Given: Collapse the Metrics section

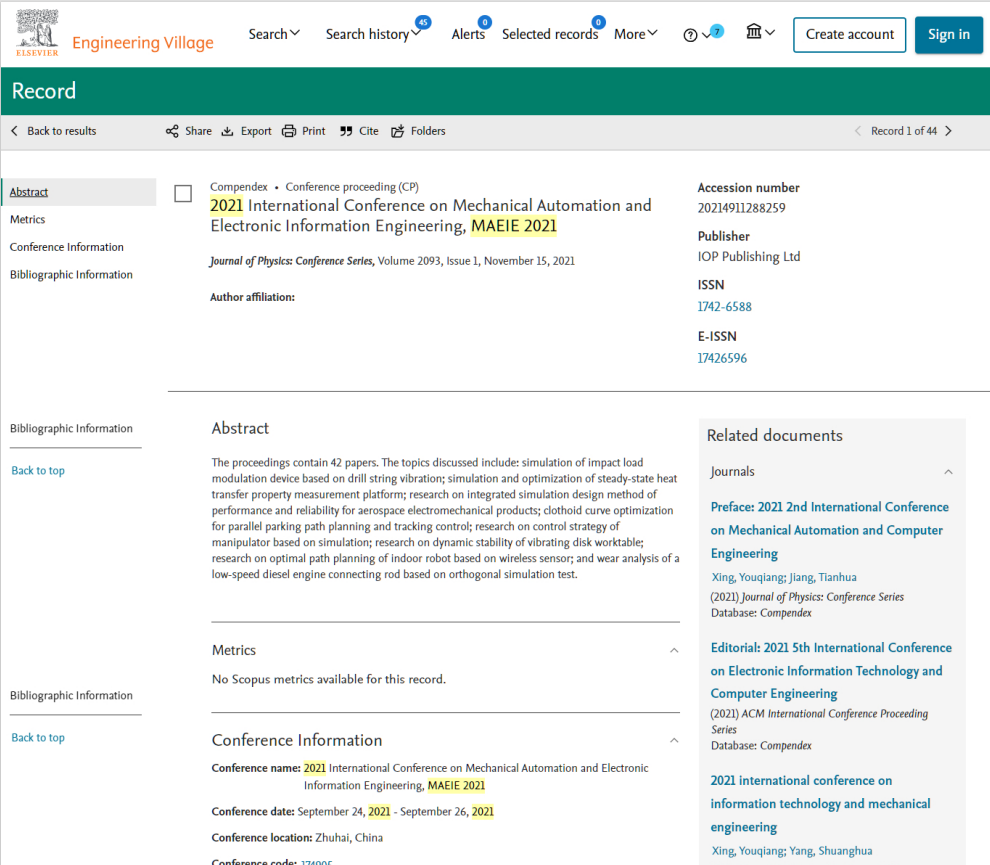Looking at the screenshot, I should click(674, 650).
